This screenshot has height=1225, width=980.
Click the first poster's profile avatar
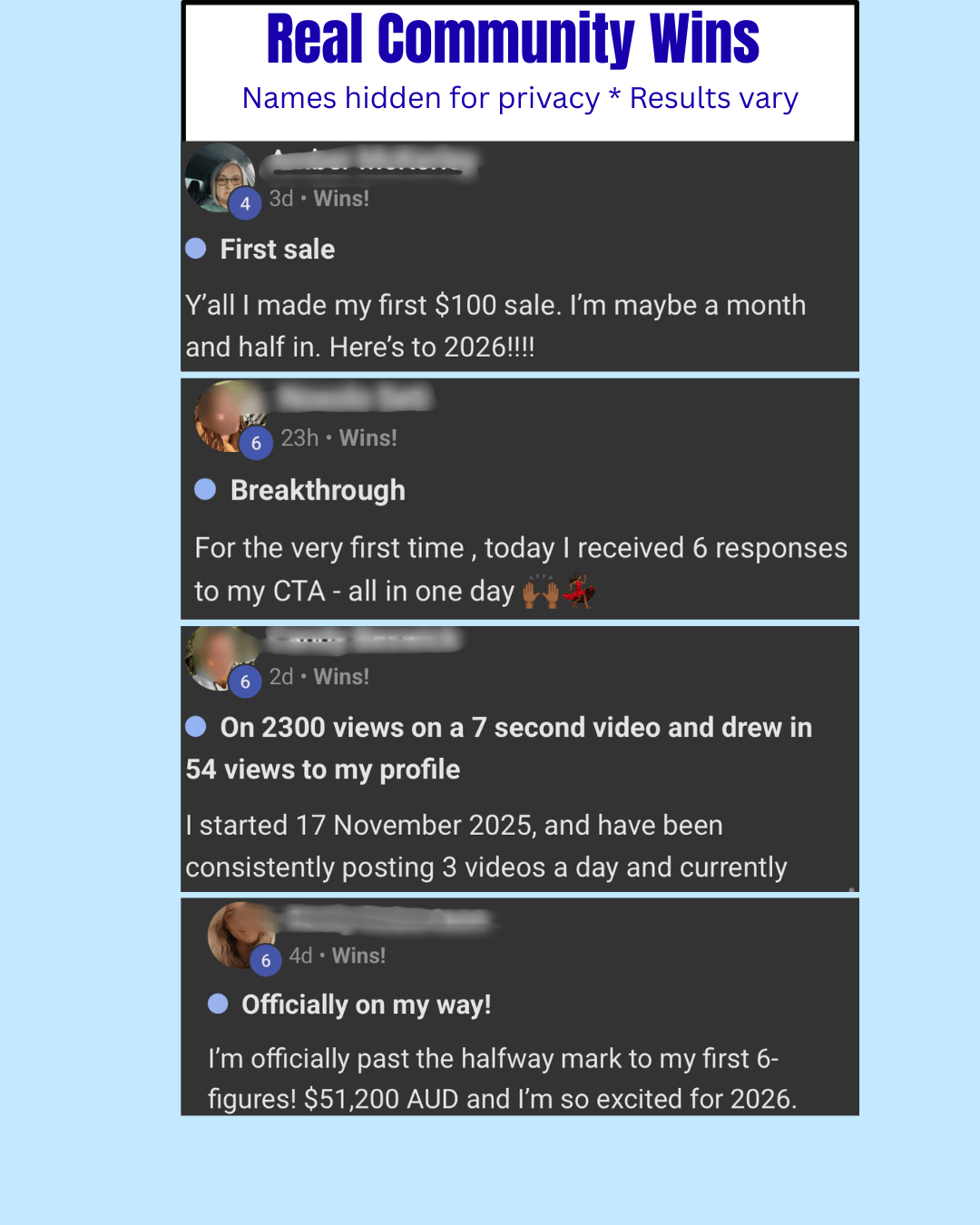[x=220, y=177]
